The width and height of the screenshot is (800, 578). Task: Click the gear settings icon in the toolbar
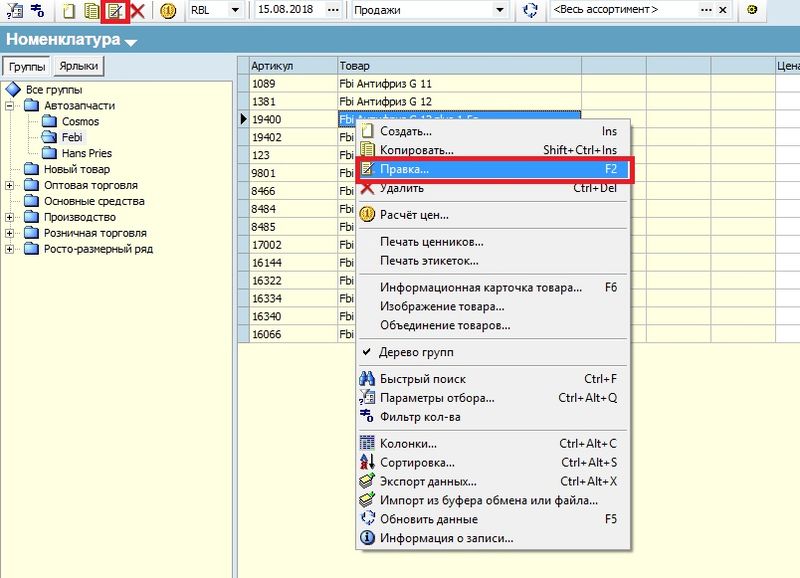point(752,10)
